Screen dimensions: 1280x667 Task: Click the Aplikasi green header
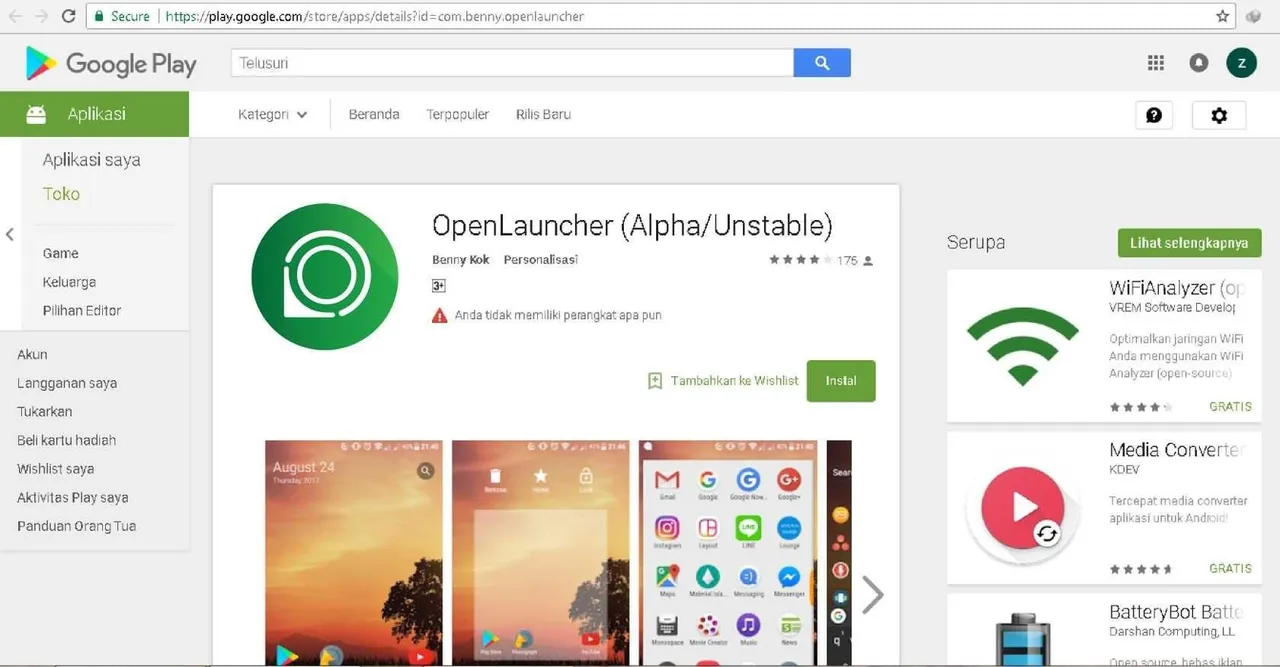[x=94, y=114]
